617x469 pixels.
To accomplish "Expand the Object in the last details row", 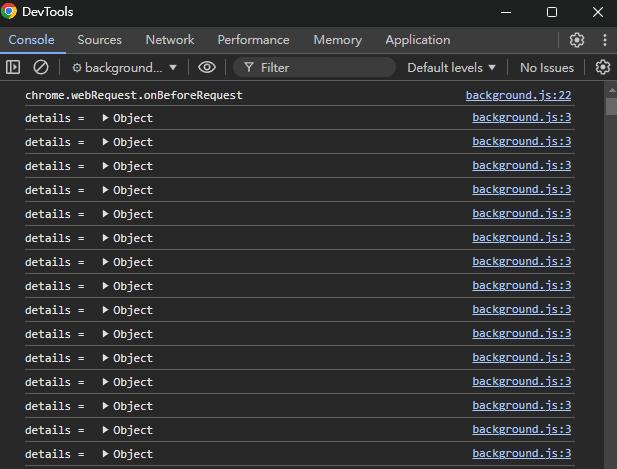I will point(105,454).
